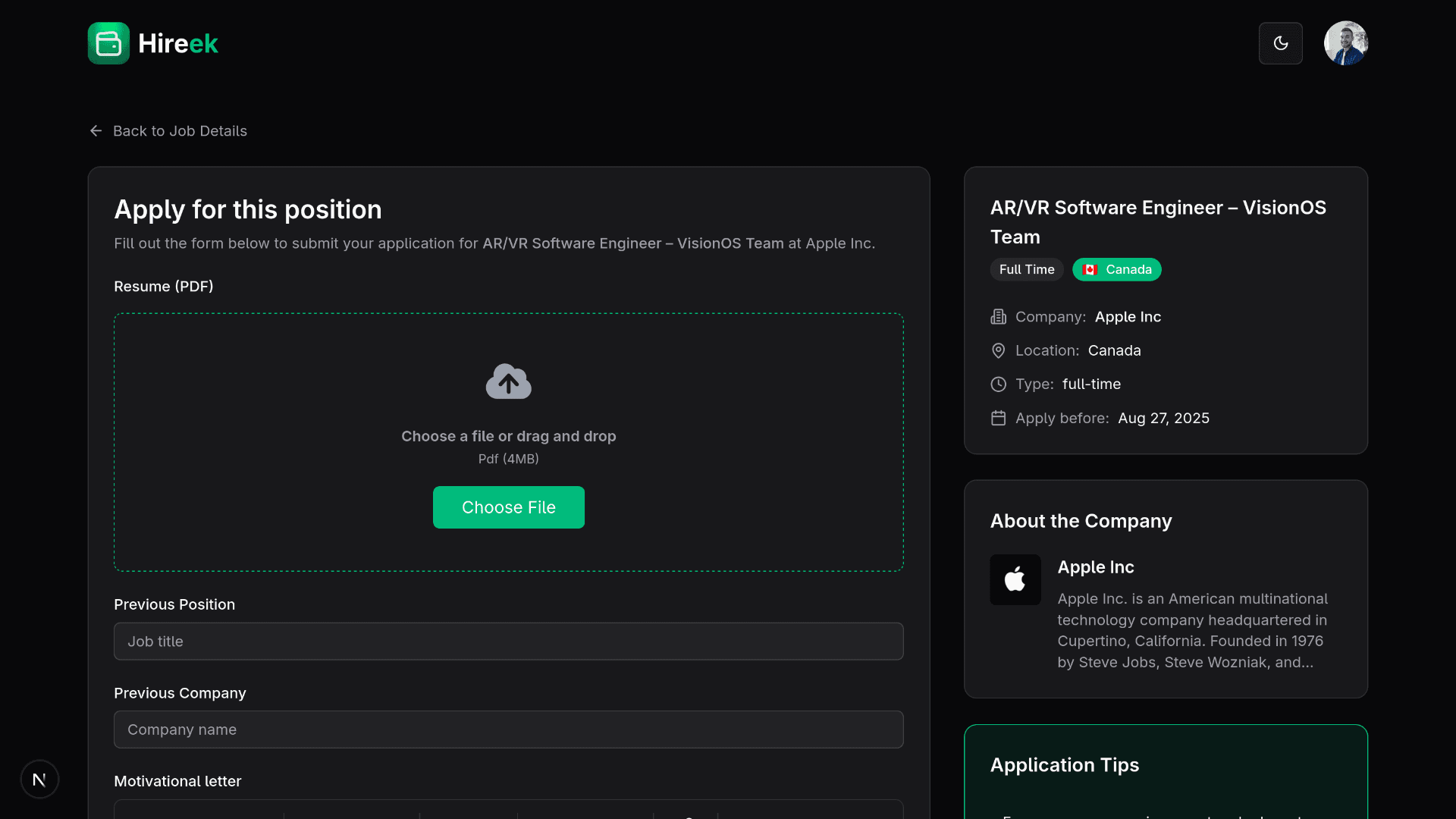The width and height of the screenshot is (1456, 819).
Task: Click the company building icon
Action: tap(999, 317)
